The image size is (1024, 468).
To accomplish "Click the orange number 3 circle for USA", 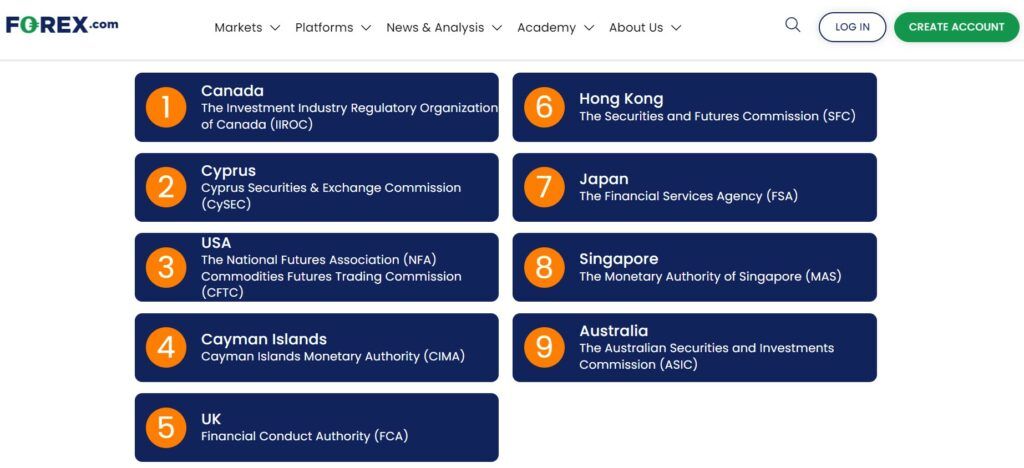I will point(166,267).
